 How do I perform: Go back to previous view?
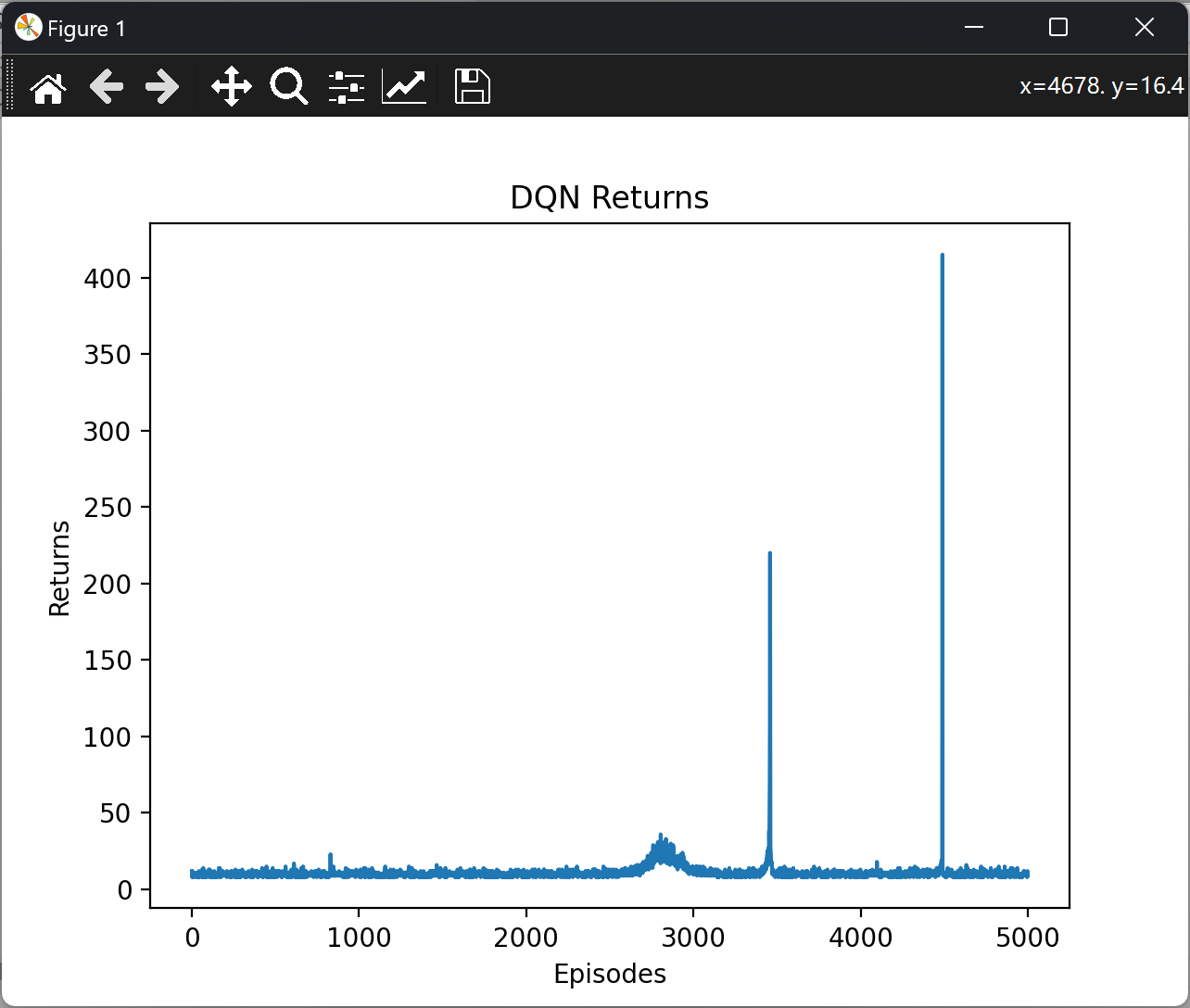pos(106,85)
